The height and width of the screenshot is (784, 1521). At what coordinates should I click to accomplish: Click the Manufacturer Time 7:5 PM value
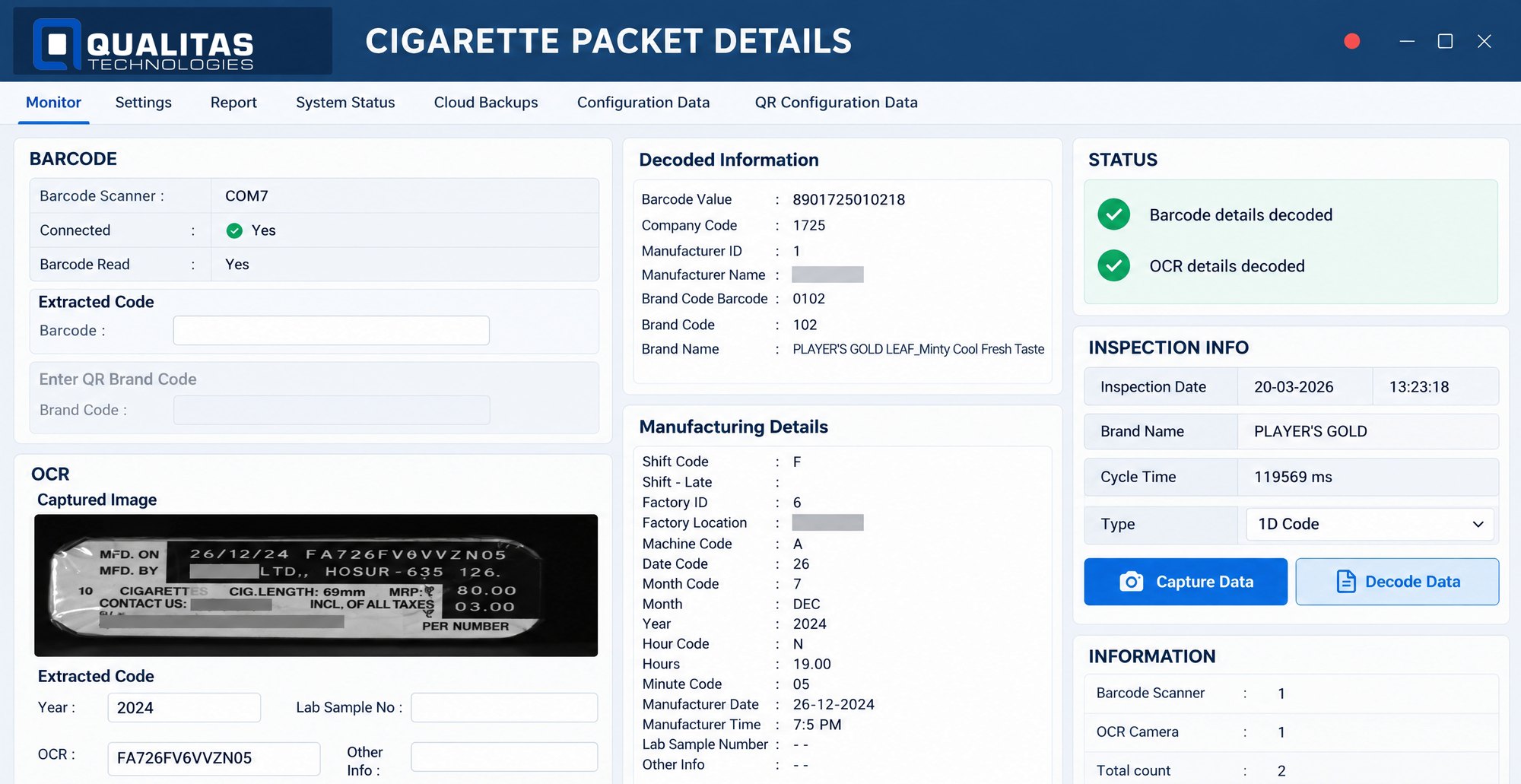tap(817, 725)
